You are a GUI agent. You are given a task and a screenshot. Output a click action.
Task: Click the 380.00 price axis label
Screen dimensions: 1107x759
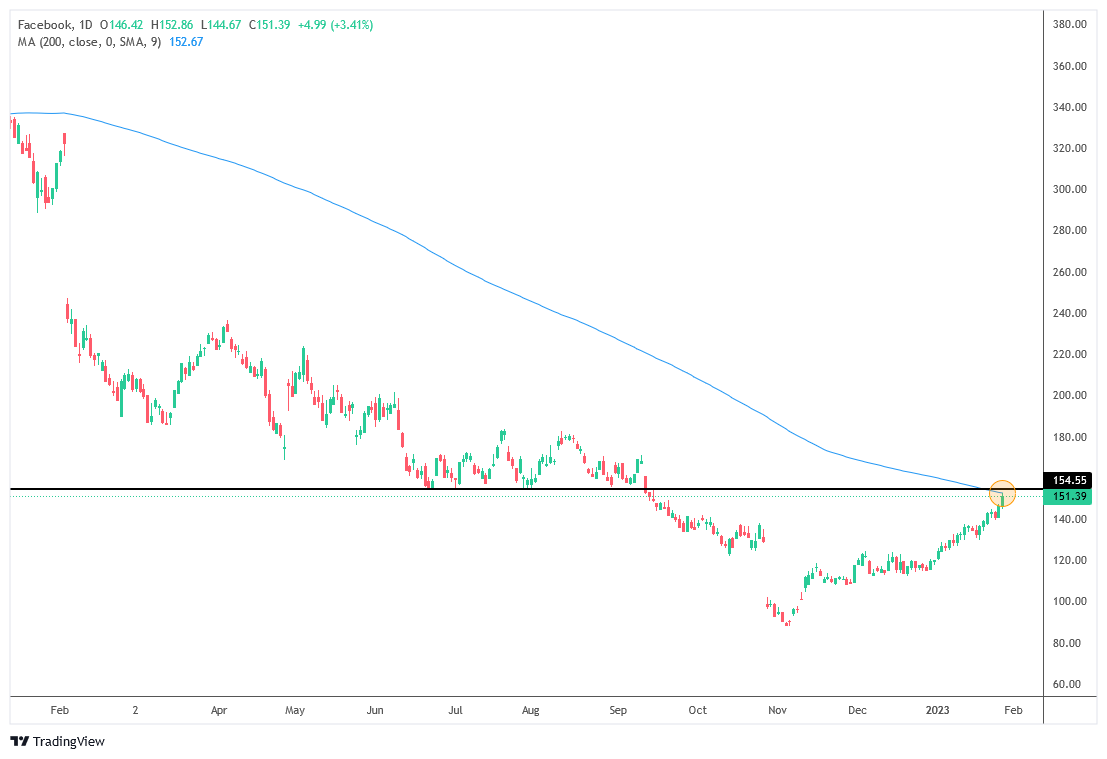point(1070,24)
